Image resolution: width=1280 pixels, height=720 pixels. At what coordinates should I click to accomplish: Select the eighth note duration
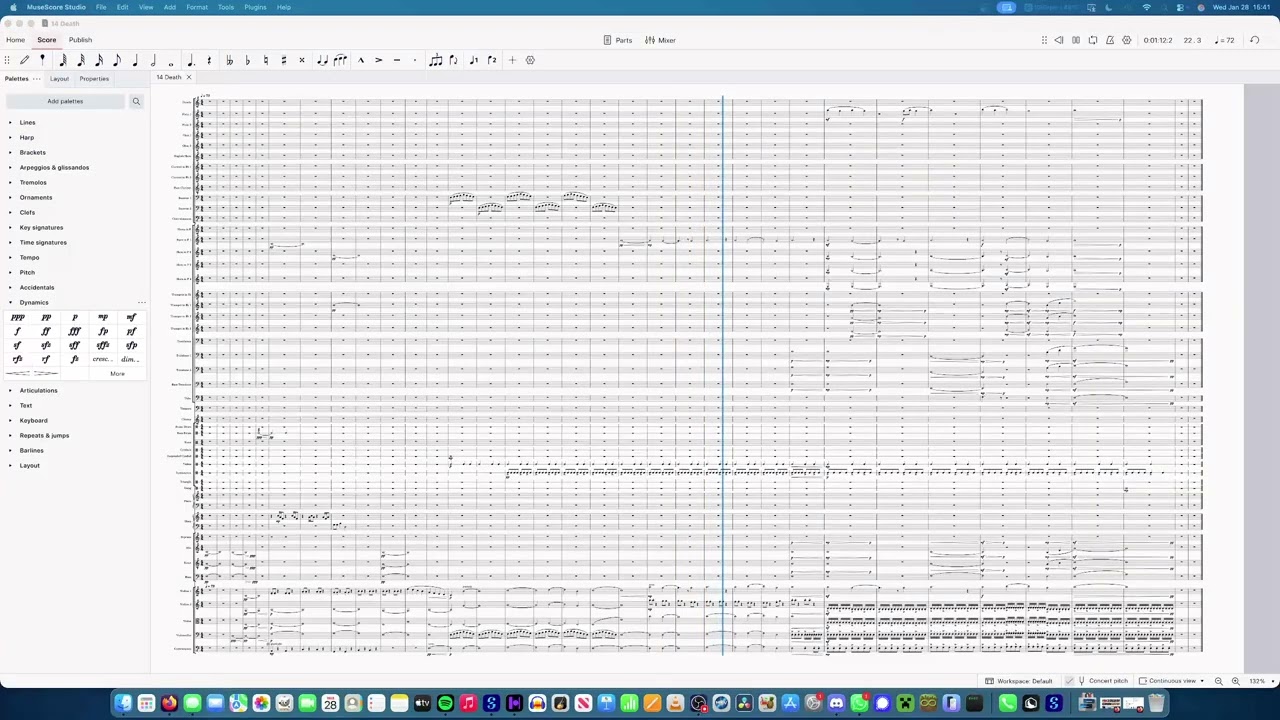[x=117, y=60]
